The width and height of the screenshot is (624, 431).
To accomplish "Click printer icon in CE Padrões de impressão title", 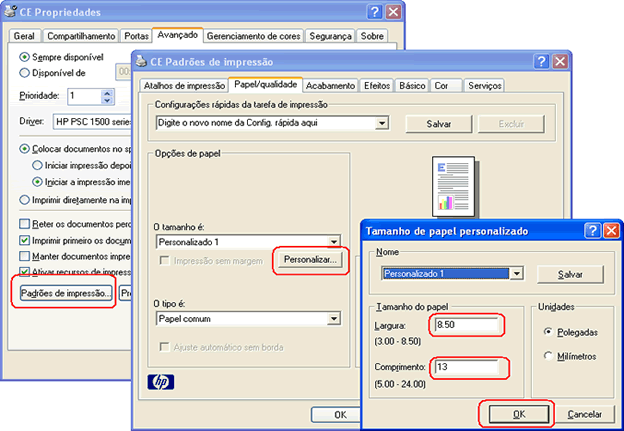I will click(x=141, y=61).
